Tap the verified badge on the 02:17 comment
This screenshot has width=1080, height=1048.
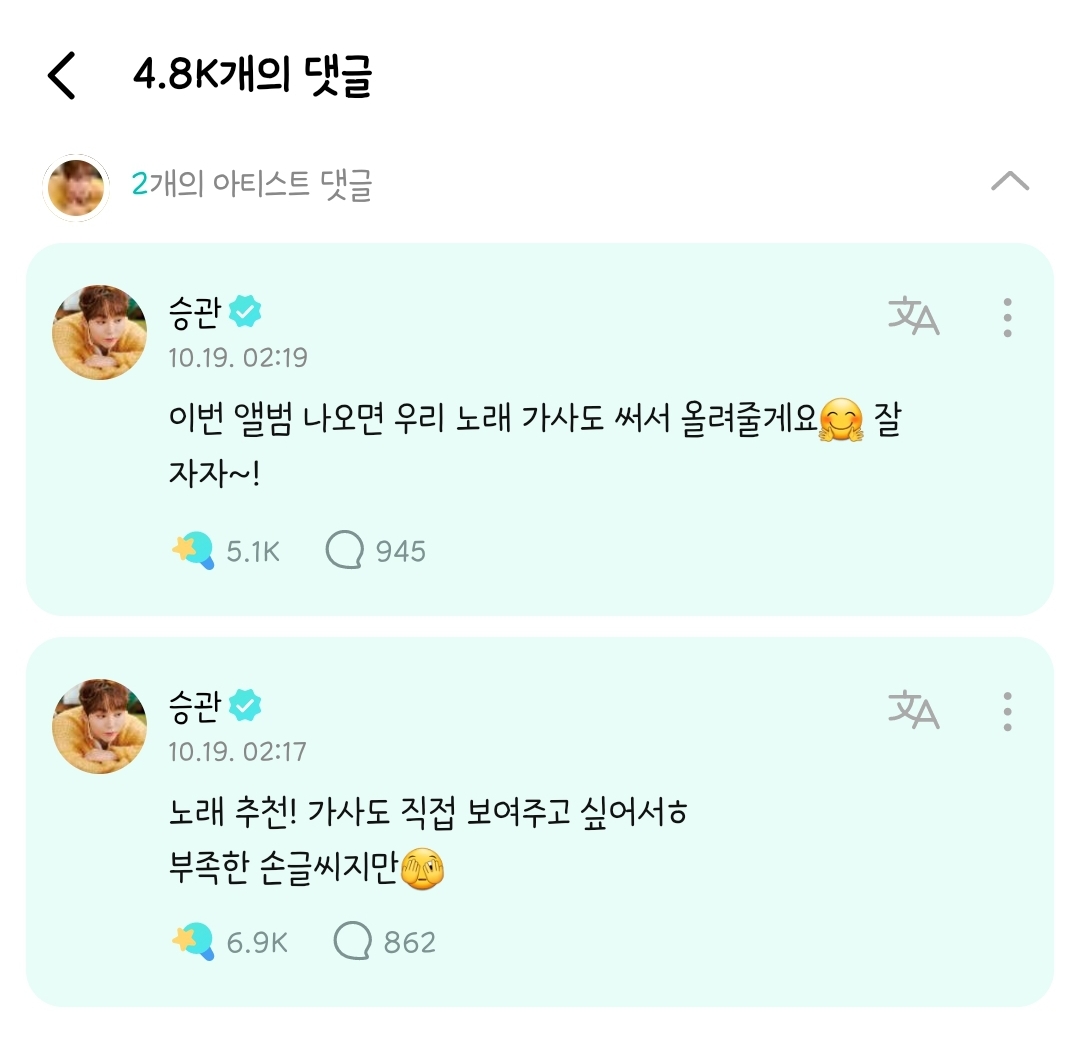click(x=245, y=707)
